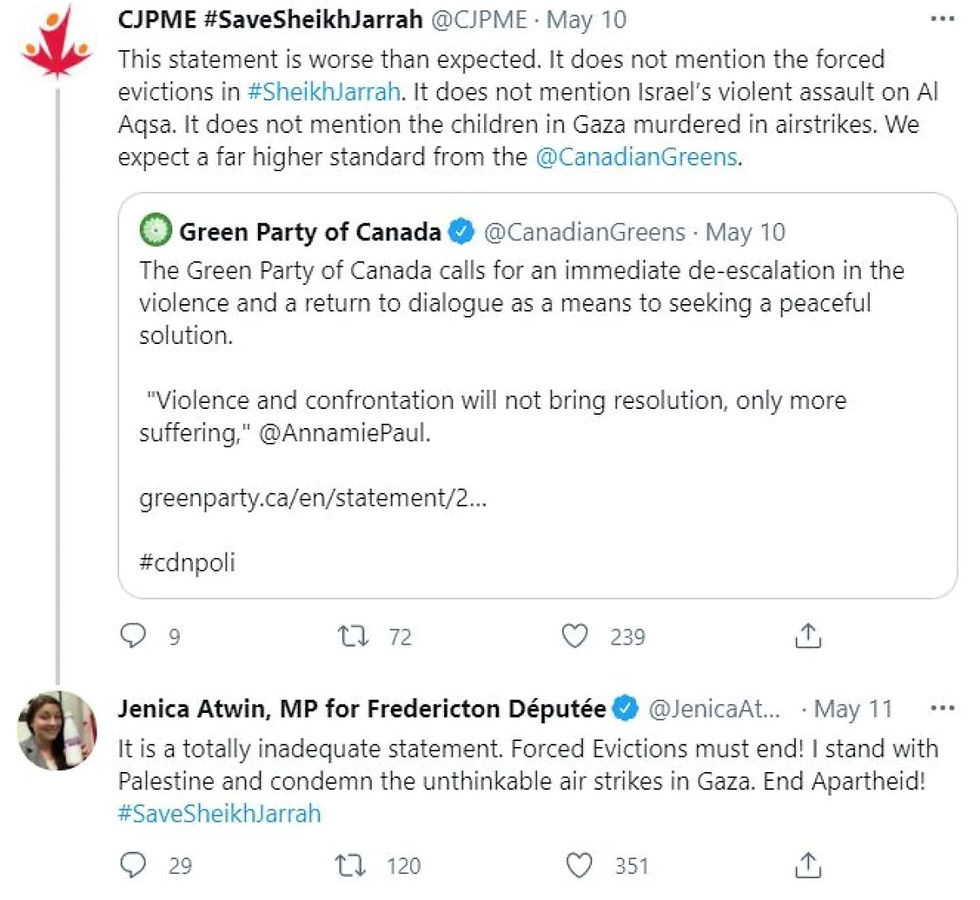The height and width of the screenshot is (900, 980).
Task: Reply to Jenica Atwin's tweet
Action: coord(132,865)
